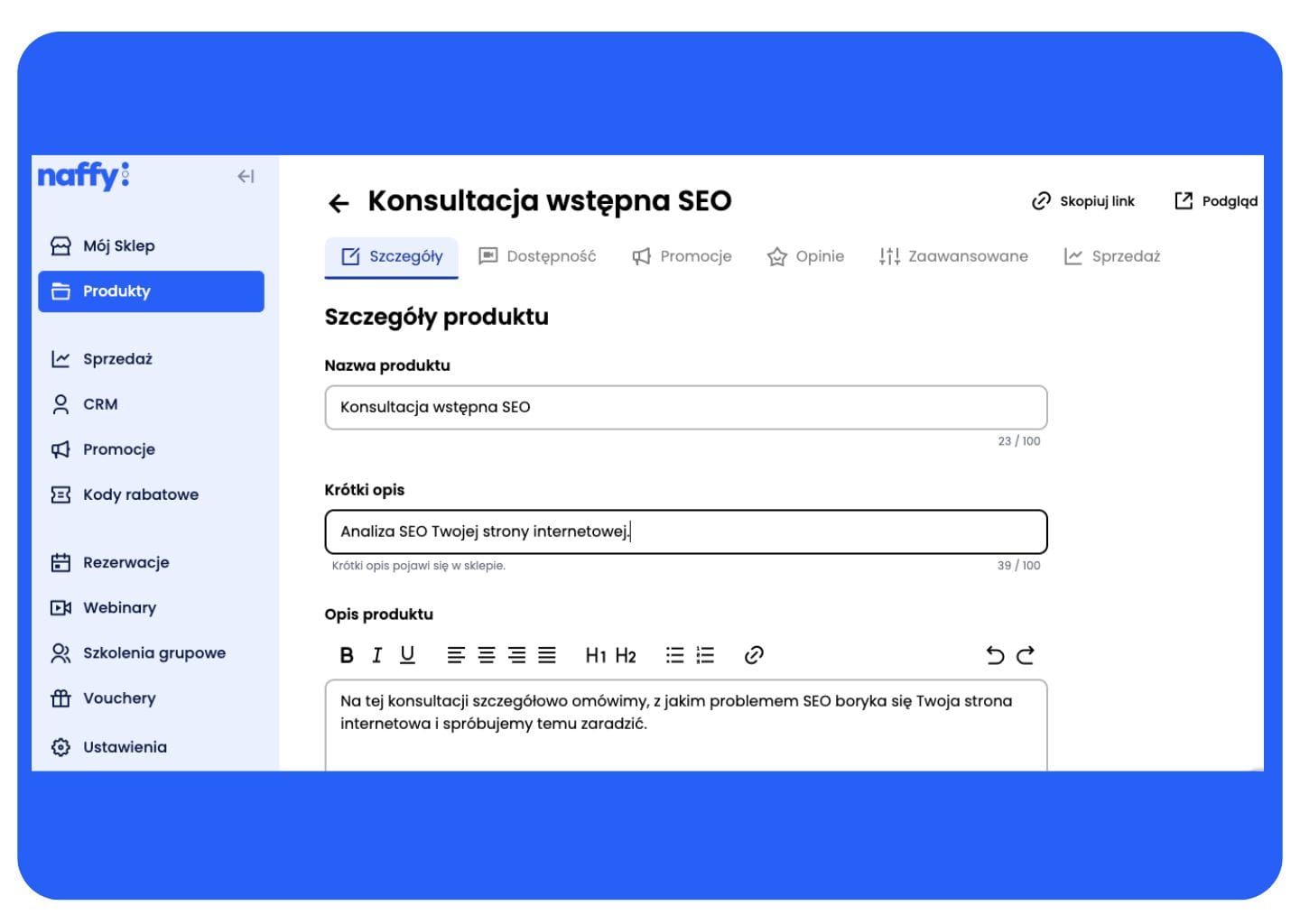1300x924 pixels.
Task: Go back with arrow beside title
Action: click(339, 203)
